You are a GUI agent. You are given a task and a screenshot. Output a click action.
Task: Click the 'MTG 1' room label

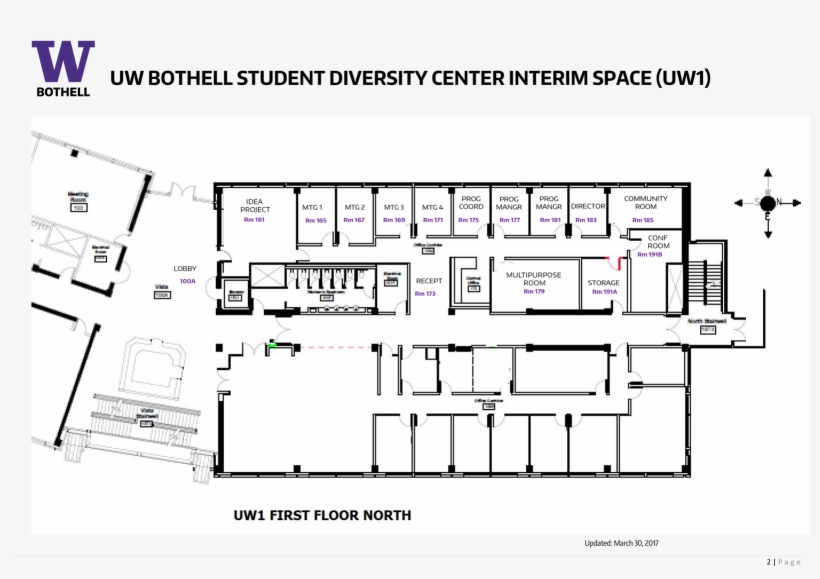312,207
